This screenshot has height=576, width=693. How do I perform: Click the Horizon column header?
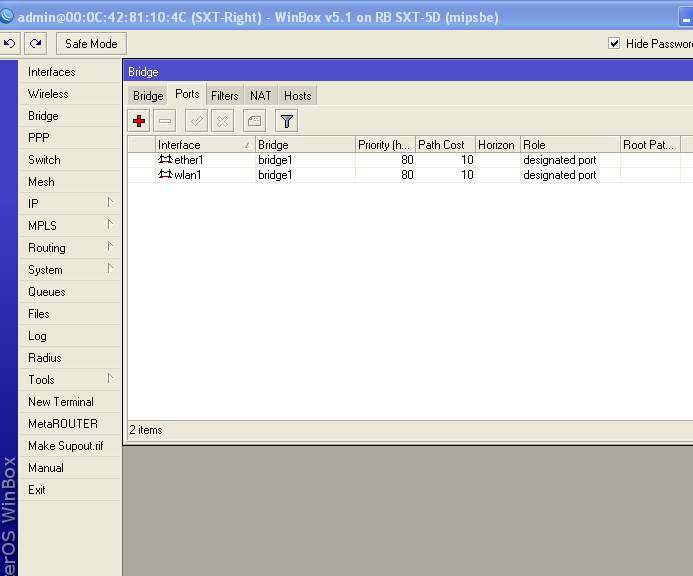tap(498, 145)
